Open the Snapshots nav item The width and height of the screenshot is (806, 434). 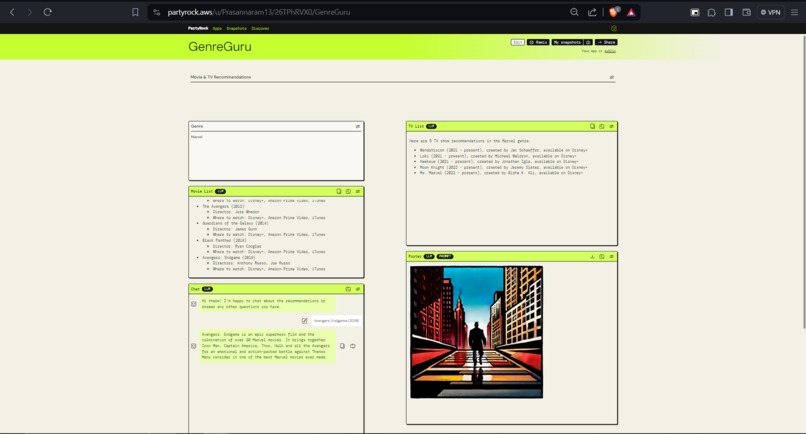click(x=236, y=28)
